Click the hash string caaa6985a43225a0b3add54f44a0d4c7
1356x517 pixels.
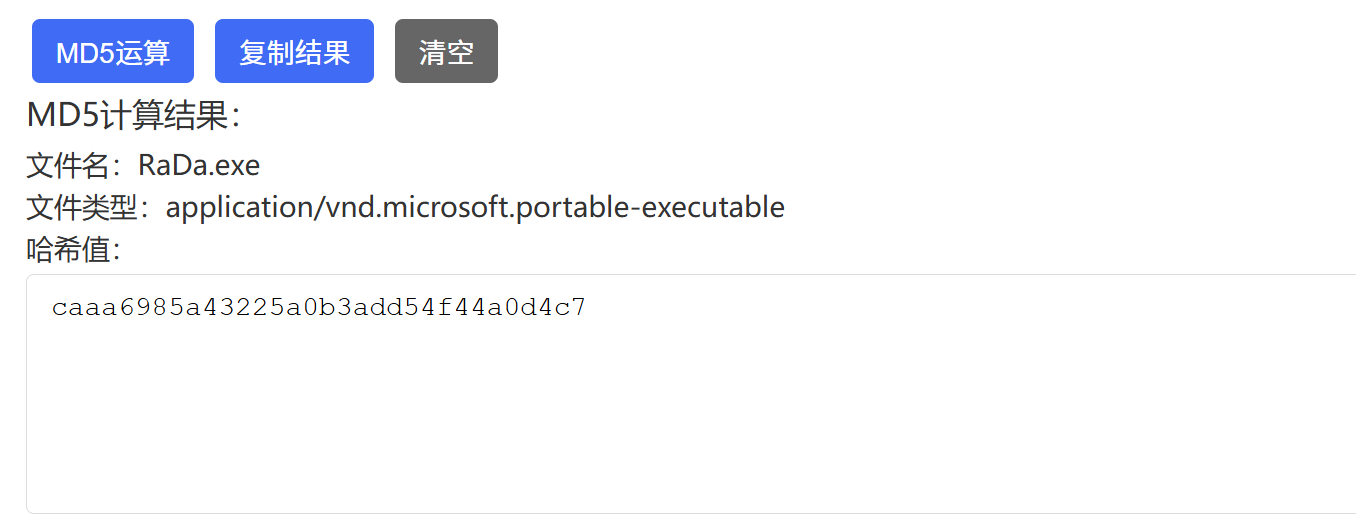(x=319, y=308)
